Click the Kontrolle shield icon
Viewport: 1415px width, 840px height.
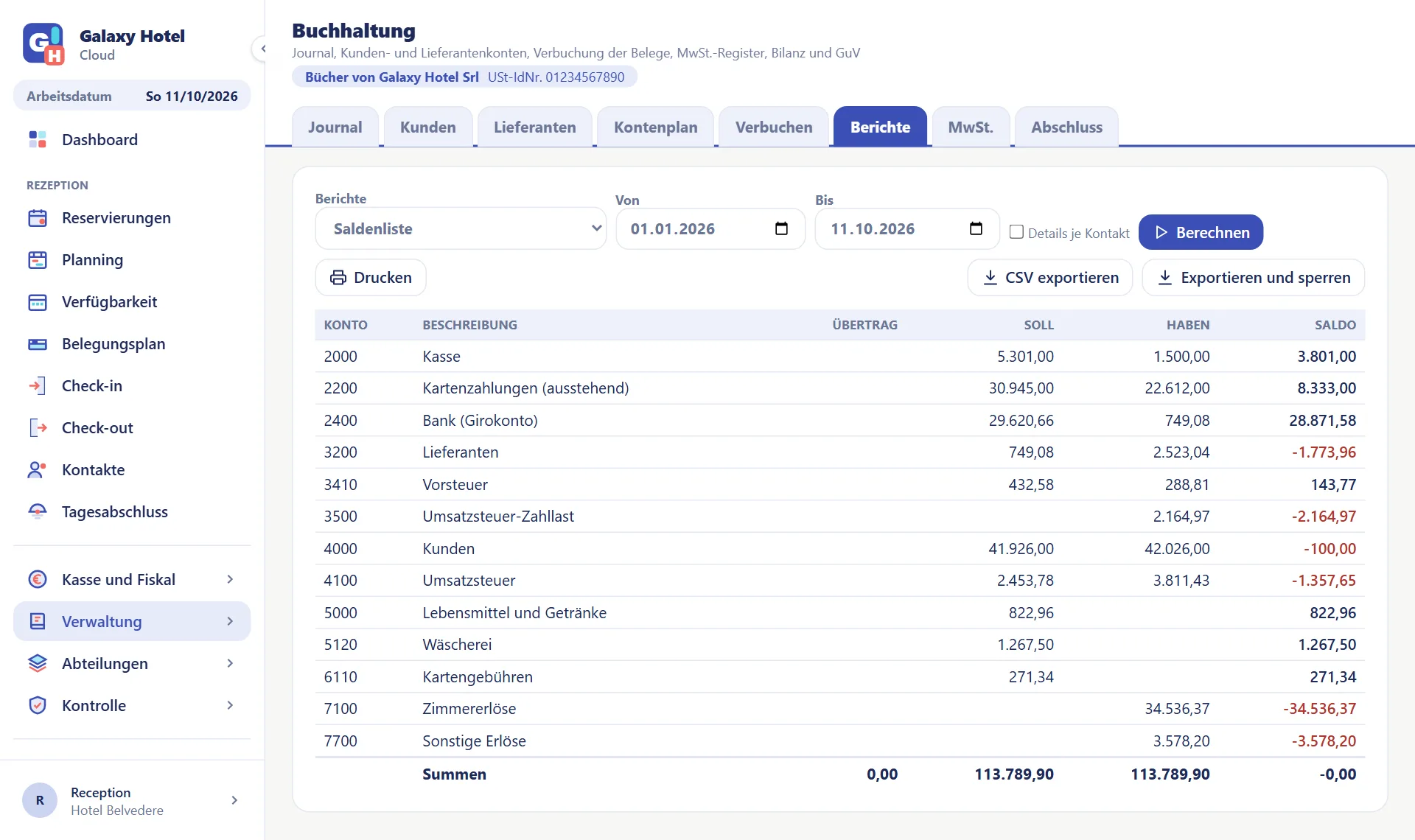[38, 705]
